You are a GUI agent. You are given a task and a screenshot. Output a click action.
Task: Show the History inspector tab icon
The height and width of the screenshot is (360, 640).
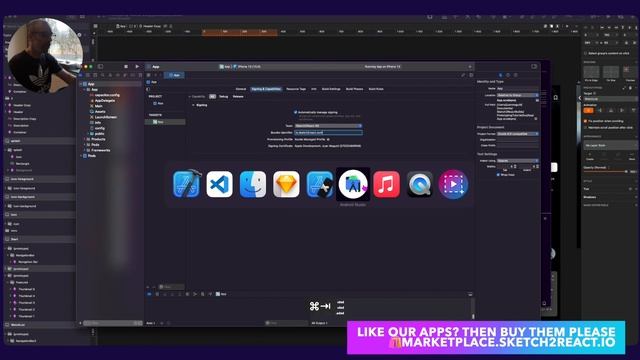pos(508,75)
